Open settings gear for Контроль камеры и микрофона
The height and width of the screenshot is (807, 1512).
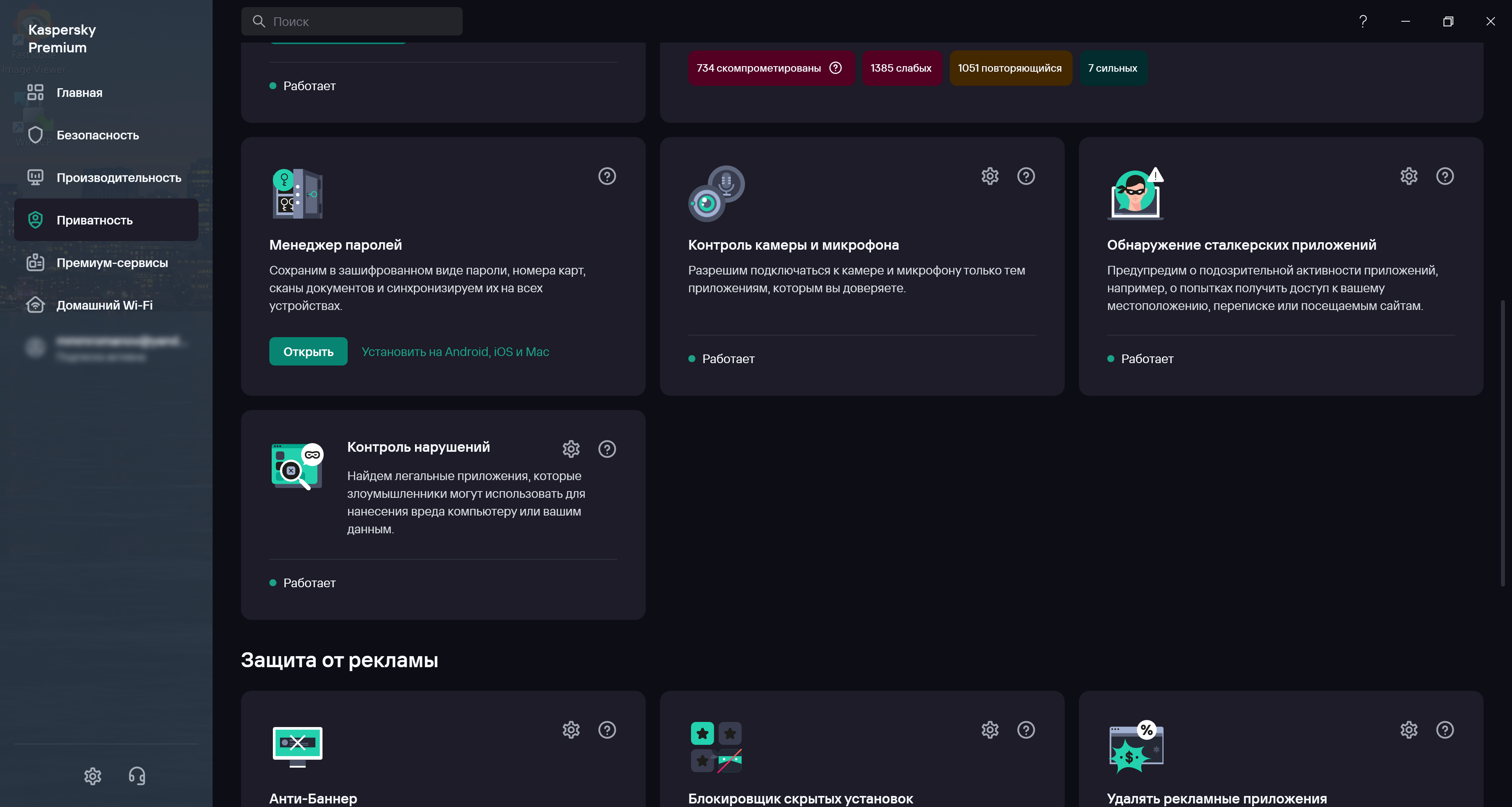pyautogui.click(x=989, y=176)
